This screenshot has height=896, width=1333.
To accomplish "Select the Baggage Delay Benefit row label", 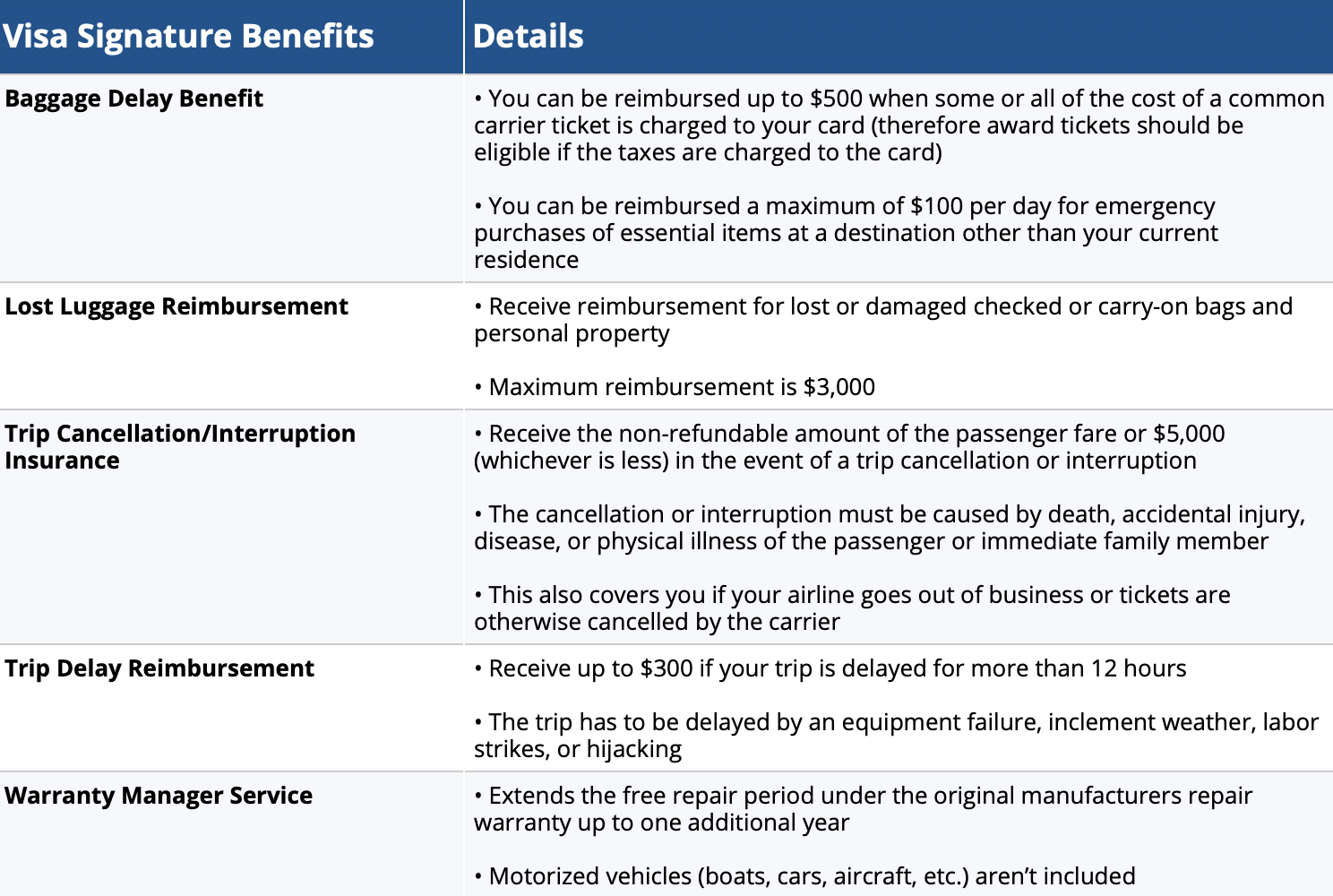I will [134, 99].
